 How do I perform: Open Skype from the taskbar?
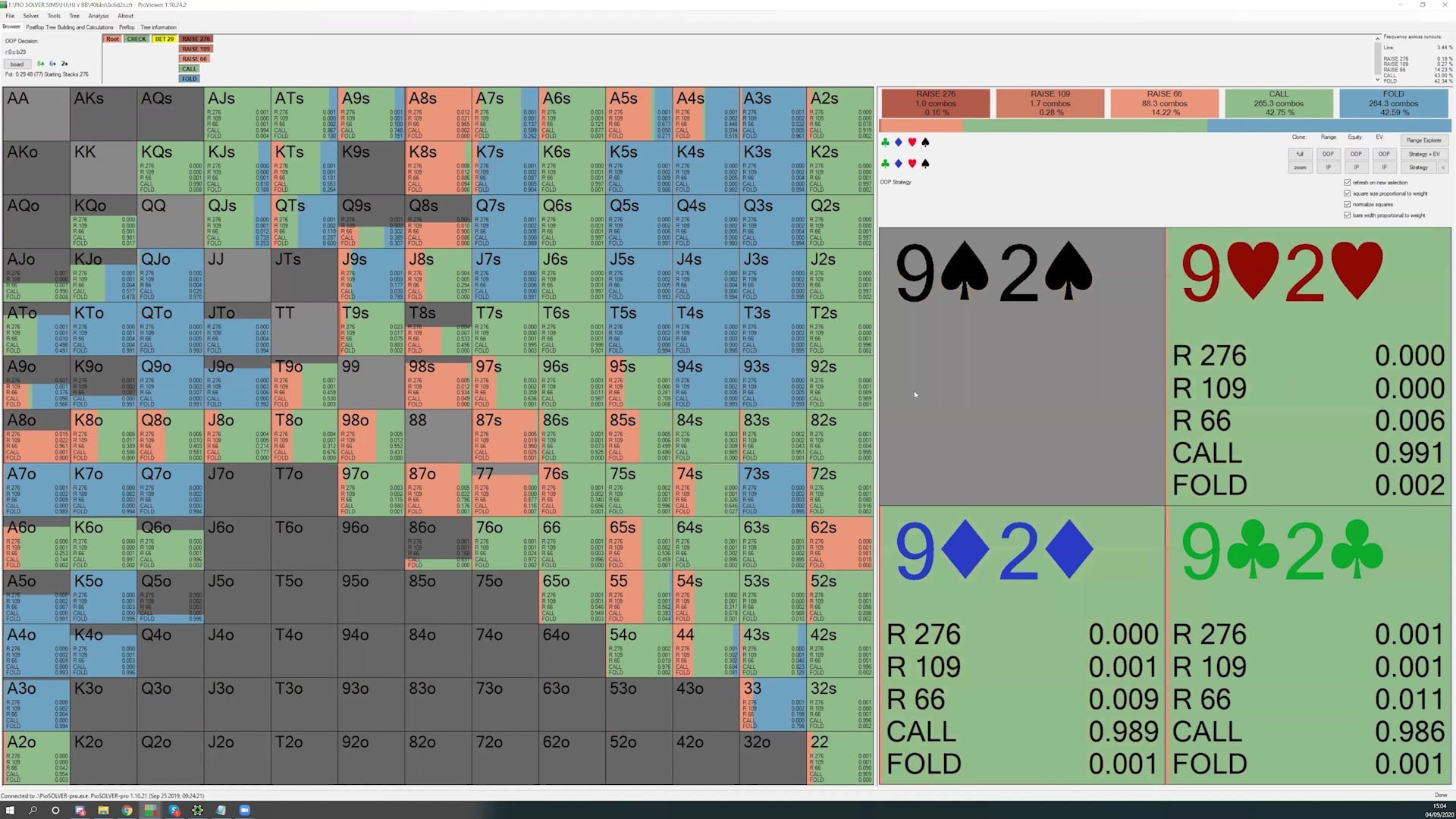(174, 811)
